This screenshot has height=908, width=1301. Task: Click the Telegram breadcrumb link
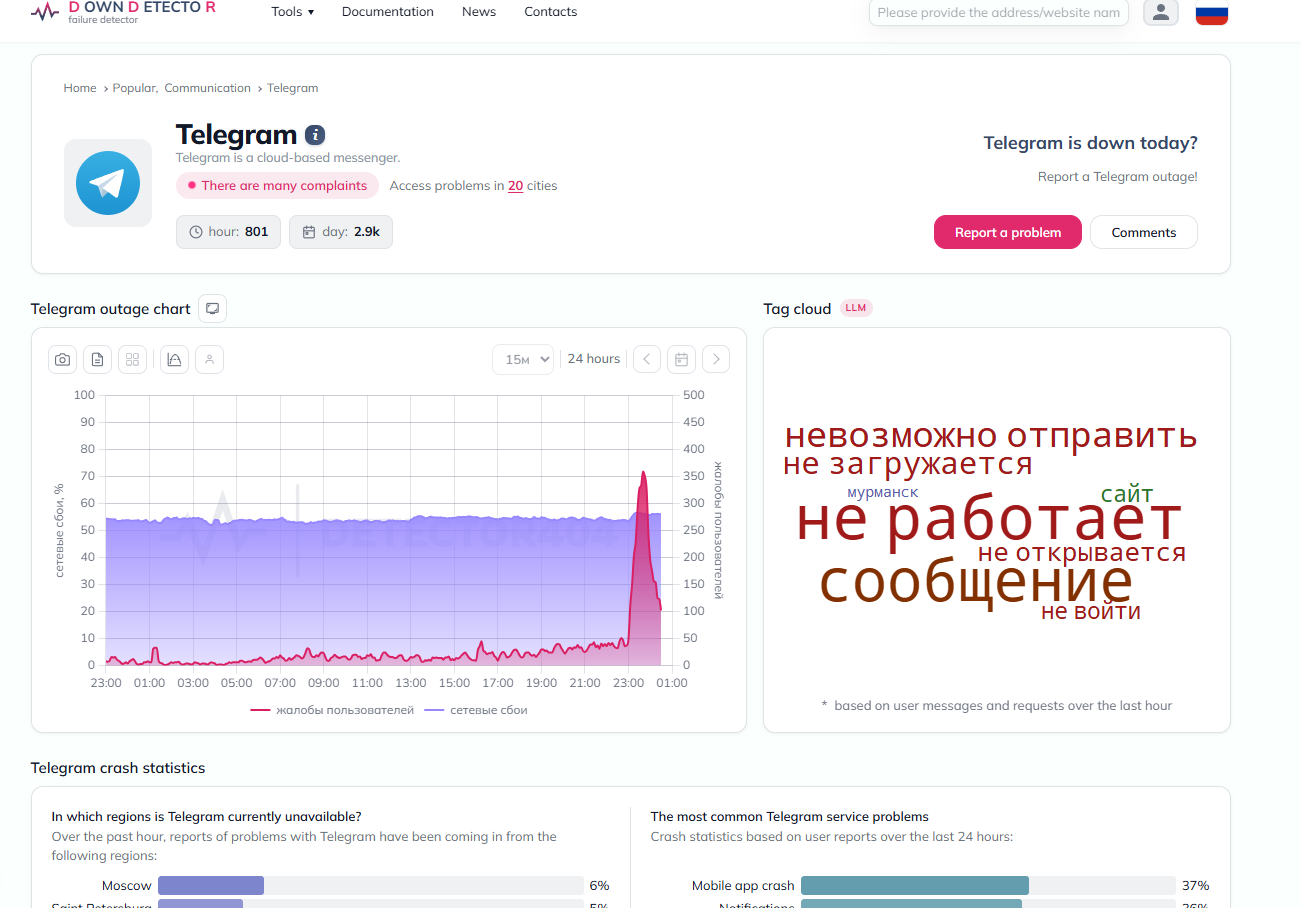[x=293, y=88]
